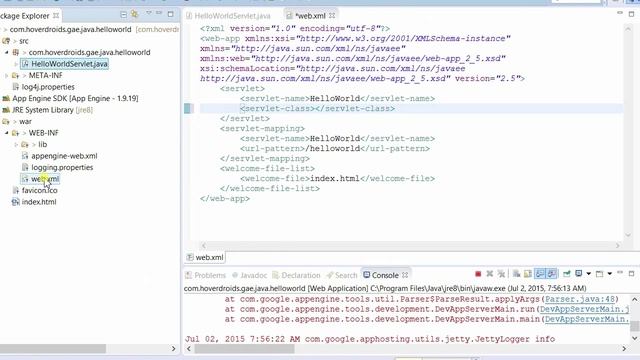640x360 pixels.
Task: Switch to the HelloWorldServlet.java editor tab
Action: tap(228, 16)
